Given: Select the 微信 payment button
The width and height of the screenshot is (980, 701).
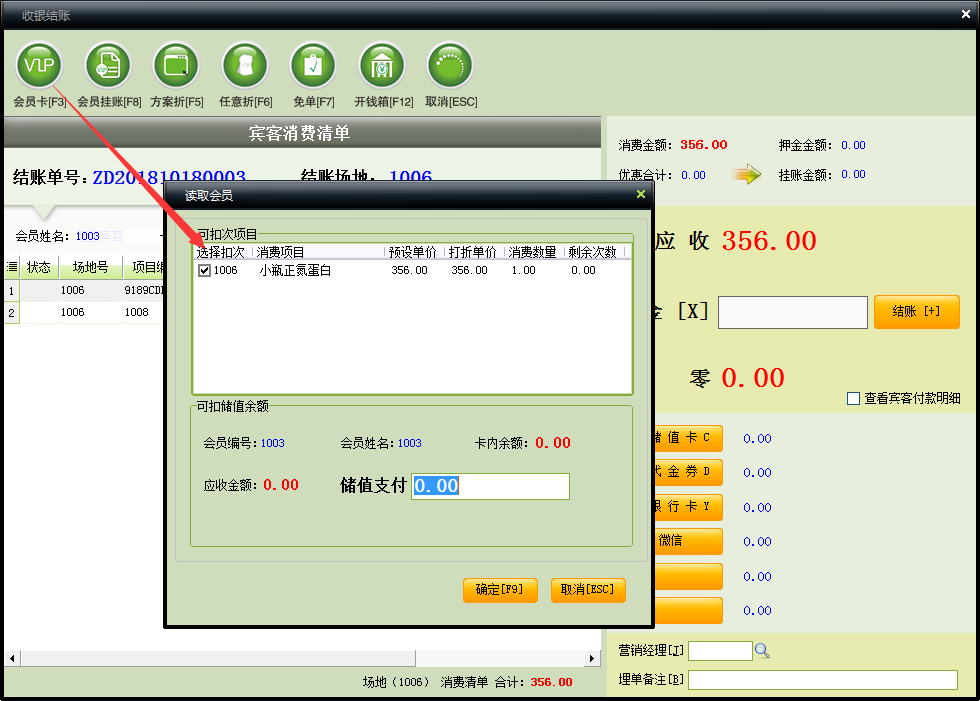Looking at the screenshot, I should tap(688, 541).
